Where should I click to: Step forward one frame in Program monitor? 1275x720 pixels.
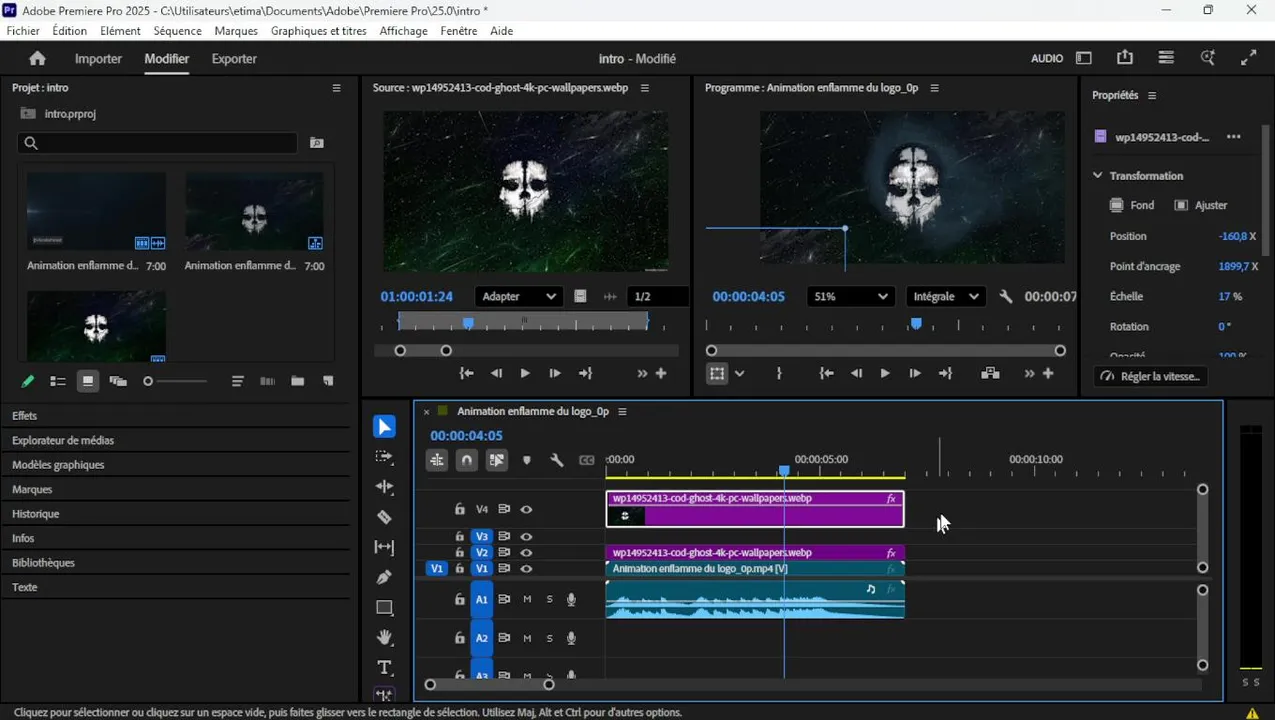tap(915, 373)
